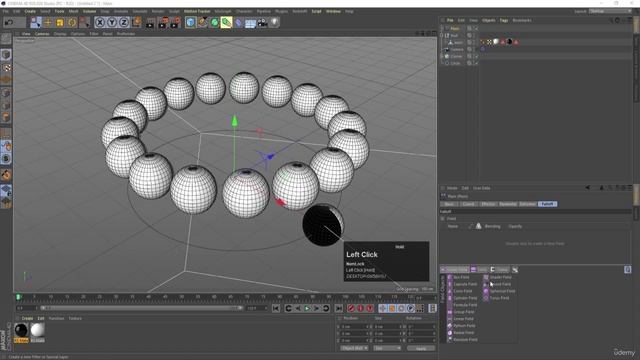Switch to the Falloff tab
The image size is (640, 360).
547,204
